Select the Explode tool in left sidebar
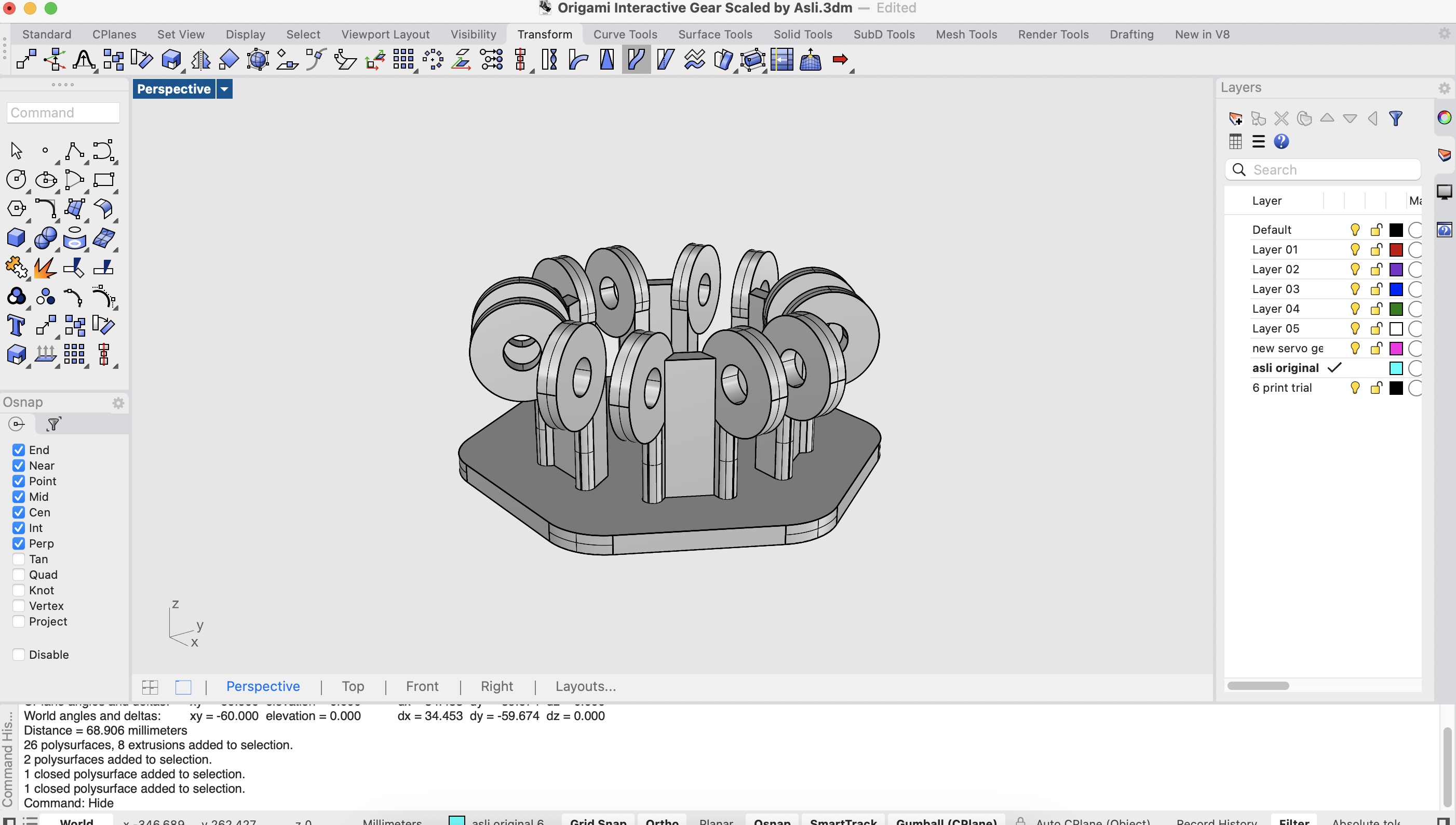Screen dimensions: 1456x825 [45, 268]
